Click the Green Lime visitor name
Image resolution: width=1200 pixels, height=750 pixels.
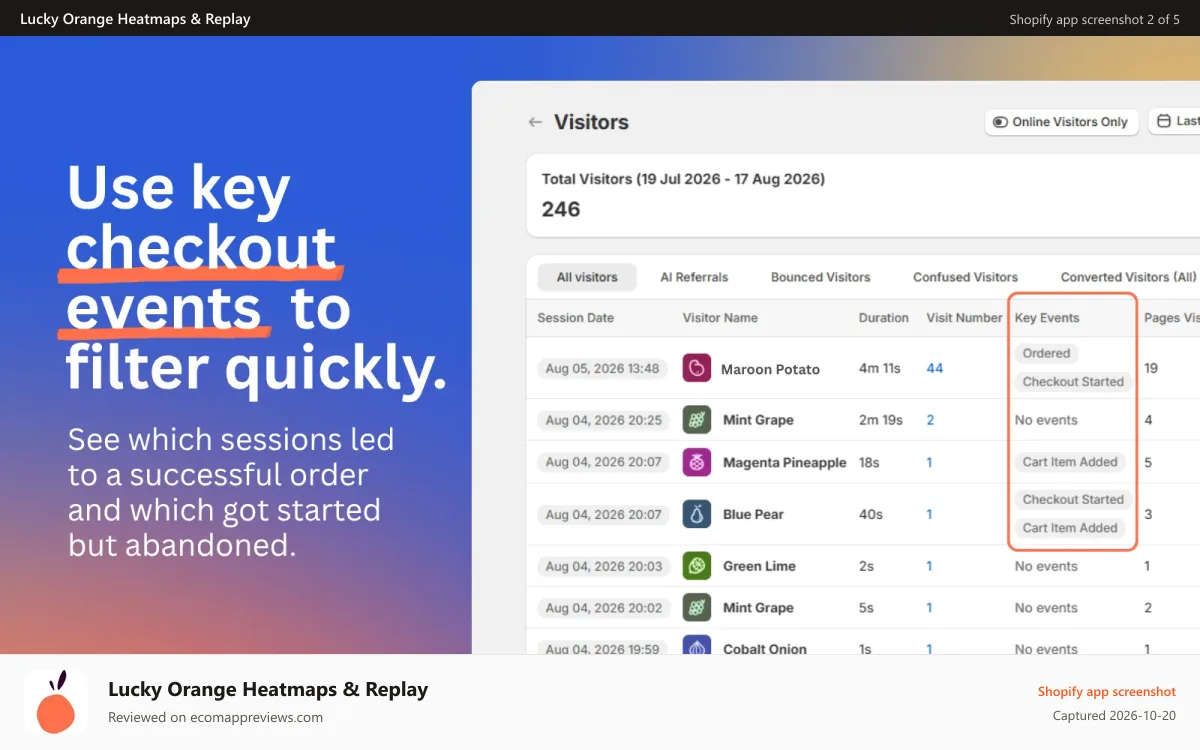click(x=759, y=566)
